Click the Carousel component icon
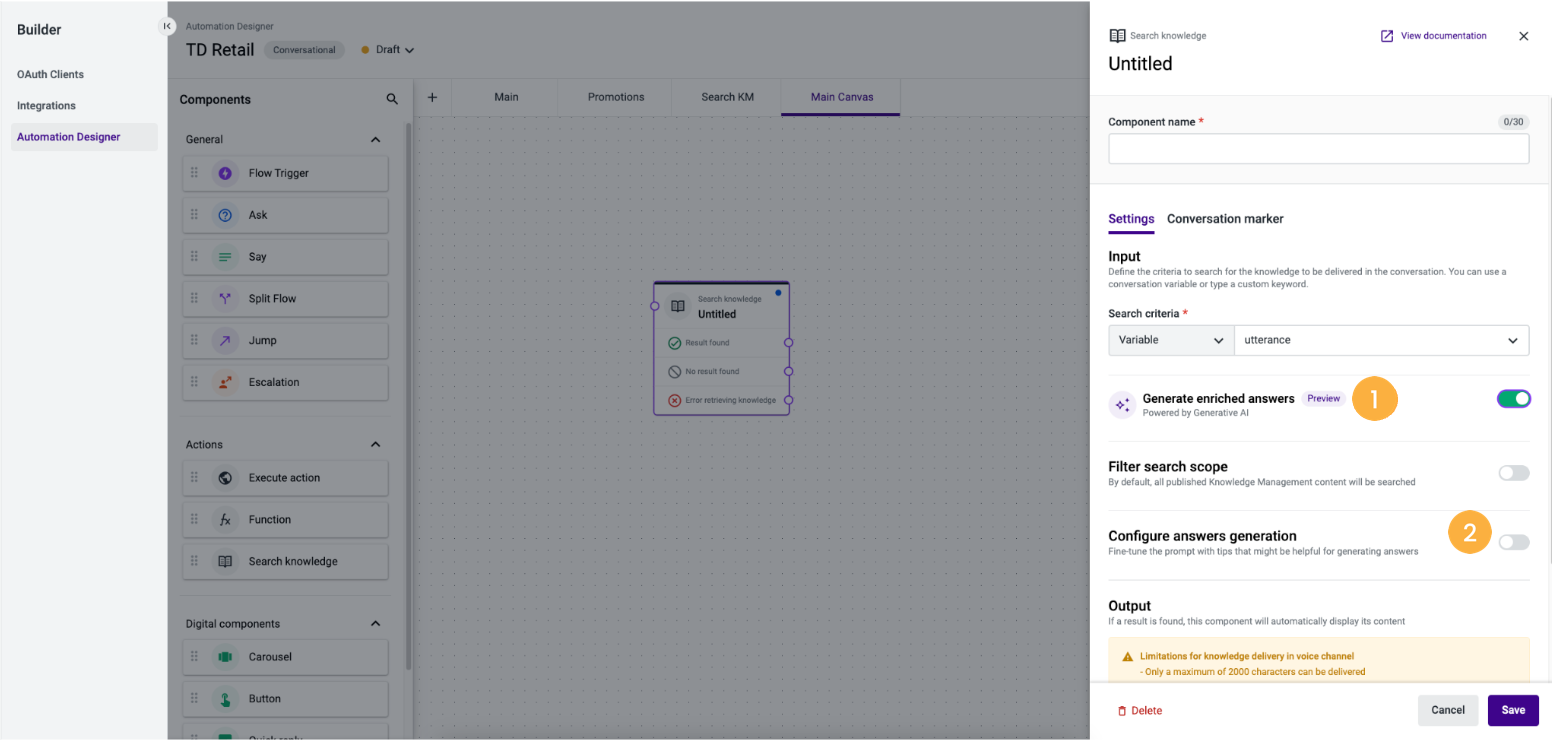This screenshot has width=1552, height=740. [225, 657]
